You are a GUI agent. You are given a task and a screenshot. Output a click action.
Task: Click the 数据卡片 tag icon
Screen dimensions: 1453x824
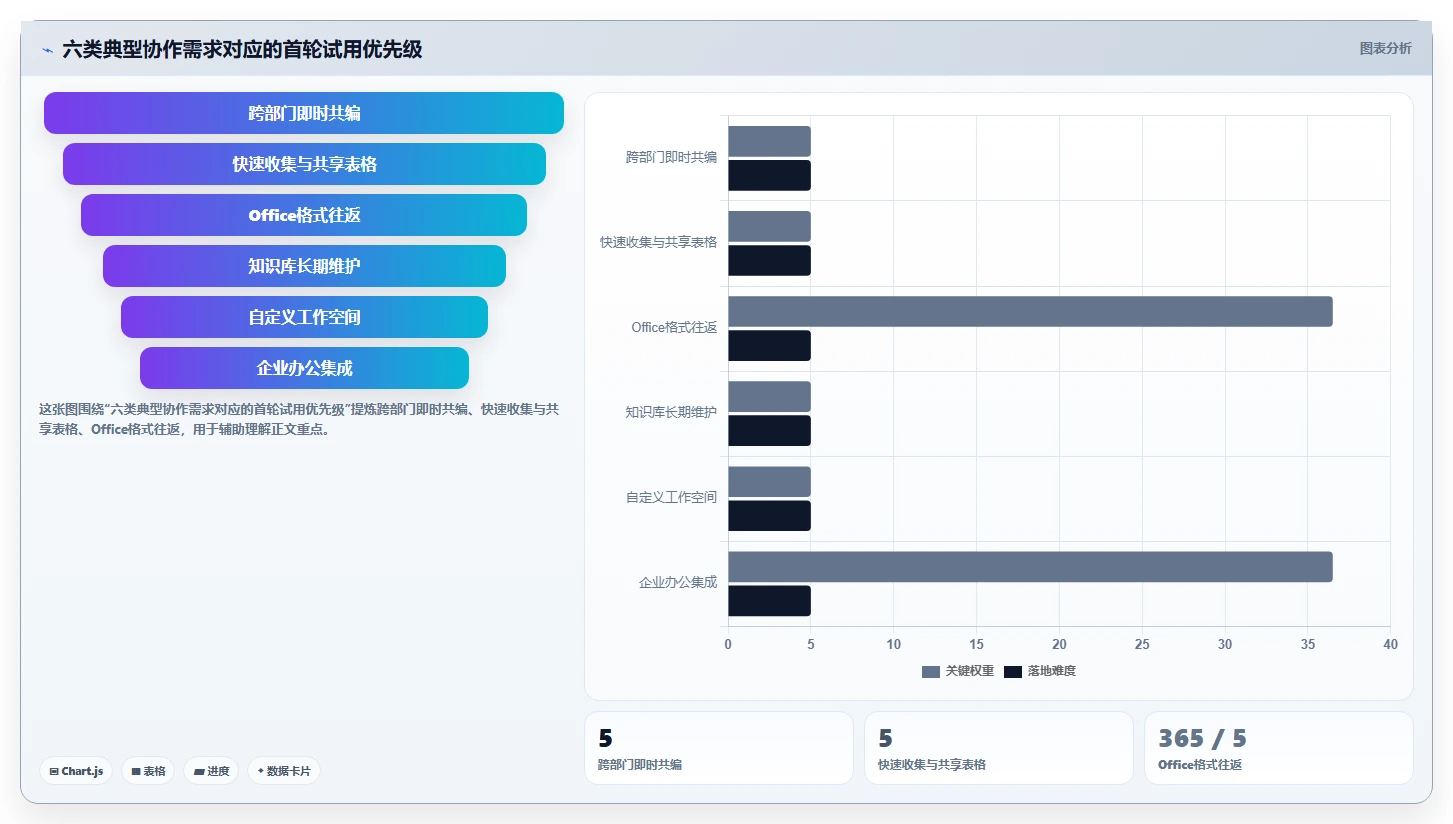coord(260,771)
